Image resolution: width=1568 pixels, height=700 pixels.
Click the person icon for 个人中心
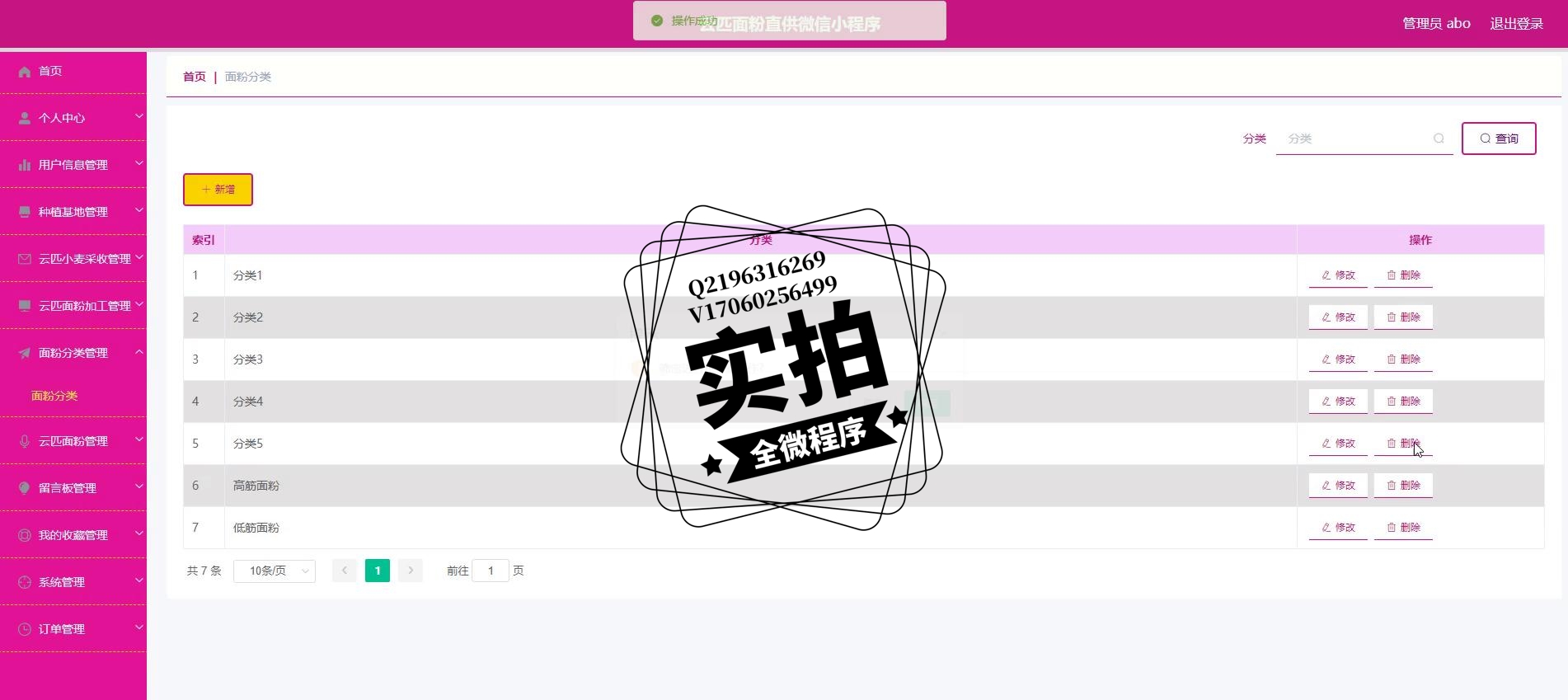pyautogui.click(x=25, y=119)
